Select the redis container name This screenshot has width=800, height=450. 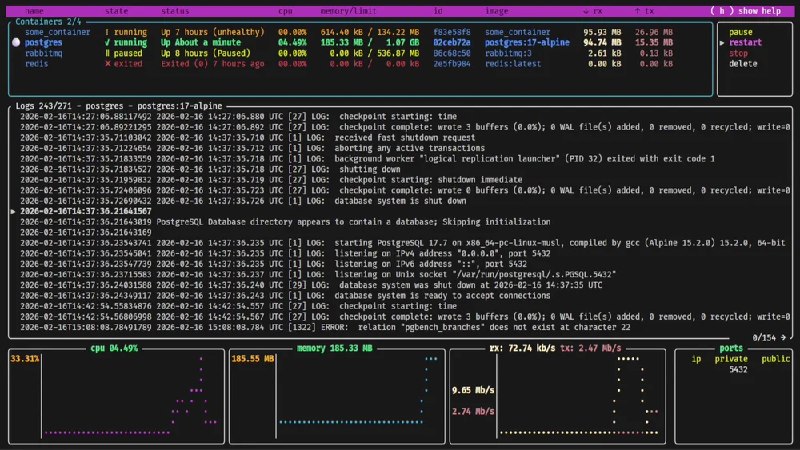[x=36, y=64]
